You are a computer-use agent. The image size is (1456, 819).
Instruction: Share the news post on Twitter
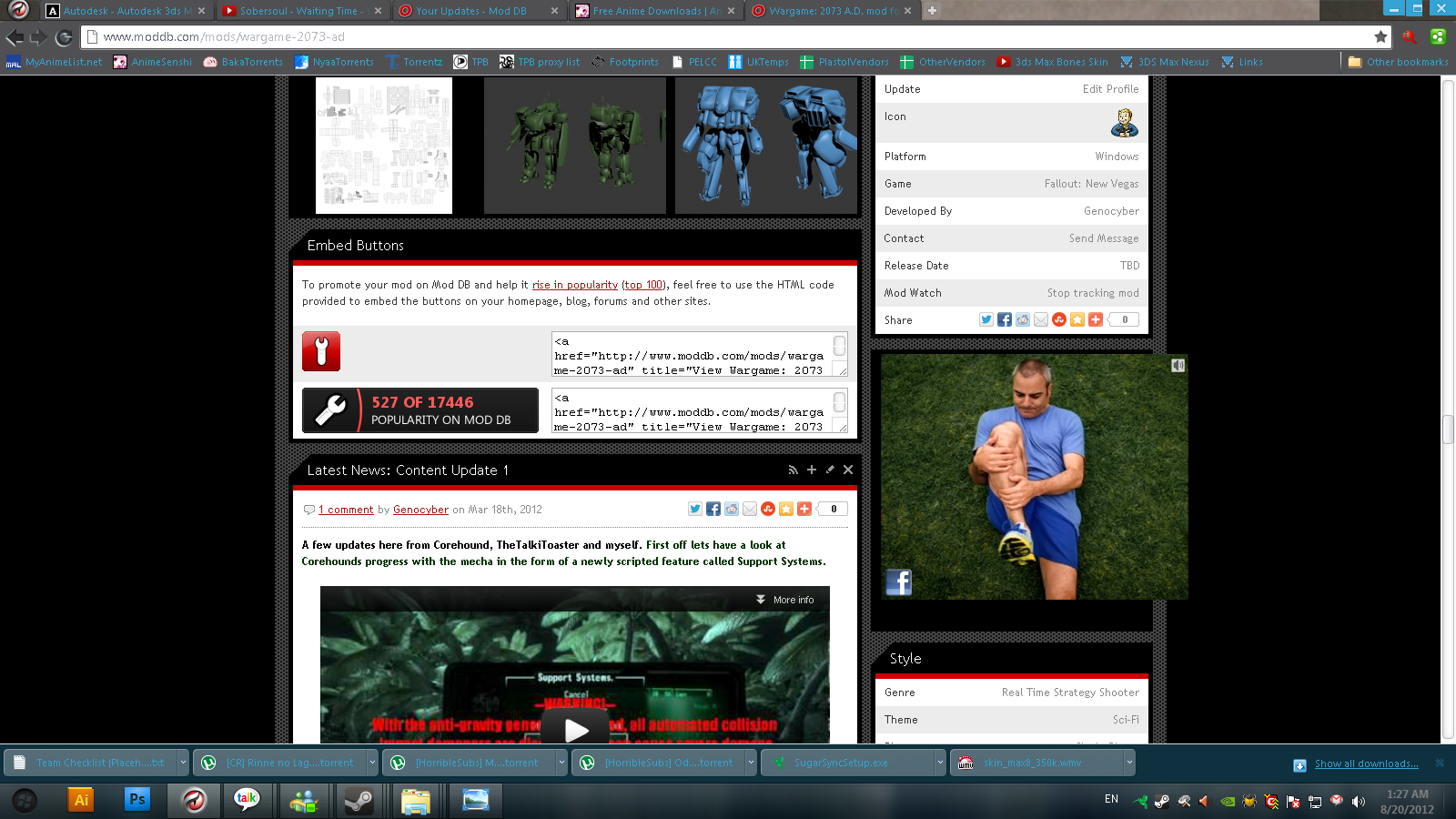(x=695, y=509)
